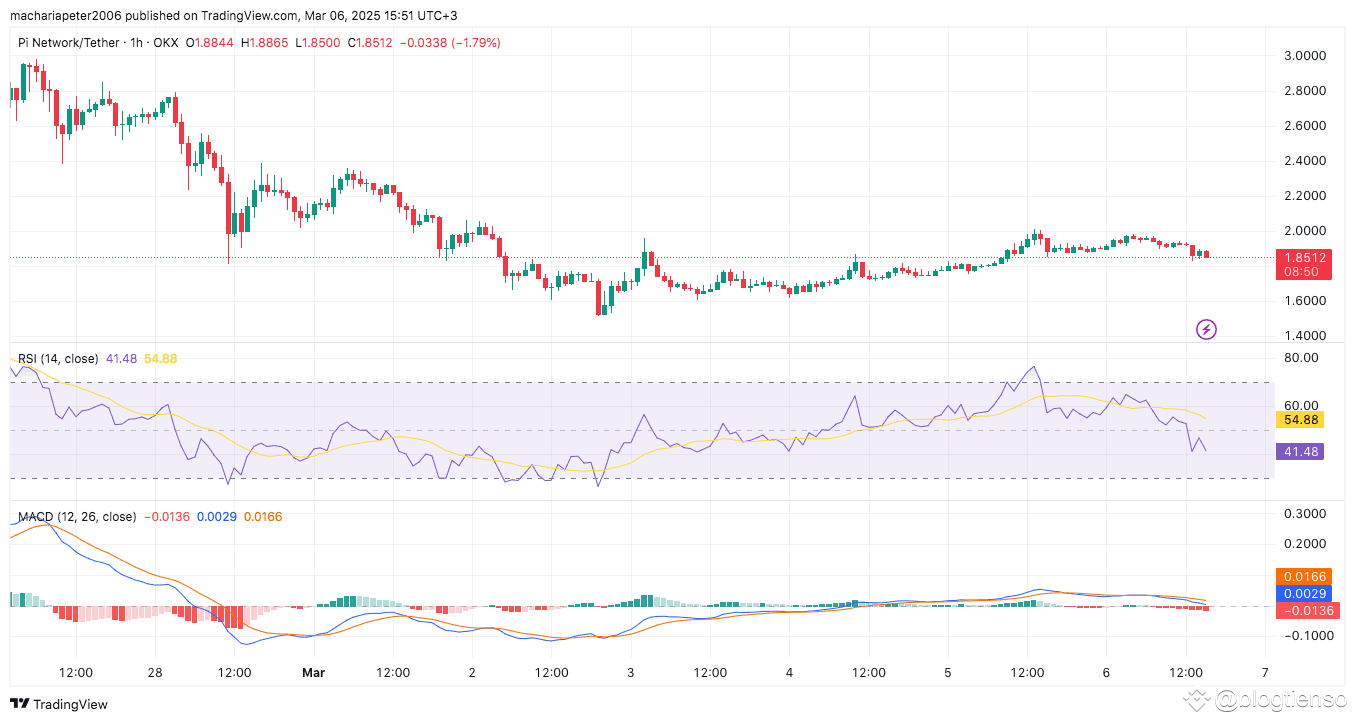Click the price change text −0.0338 (−1.79%)
The height and width of the screenshot is (721, 1355).
pyautogui.click(x=451, y=43)
